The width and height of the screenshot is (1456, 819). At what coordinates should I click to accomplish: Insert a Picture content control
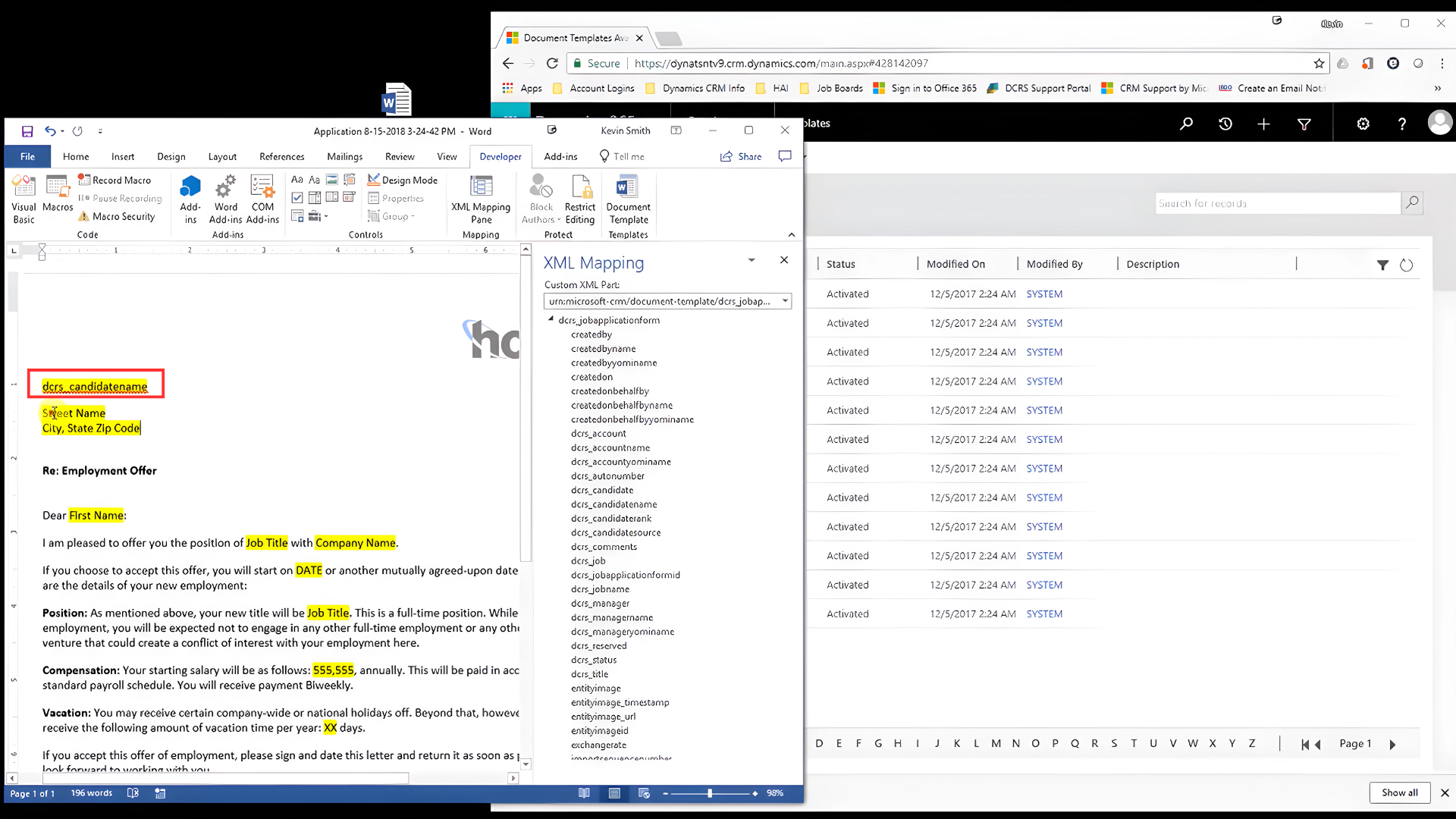tap(331, 180)
